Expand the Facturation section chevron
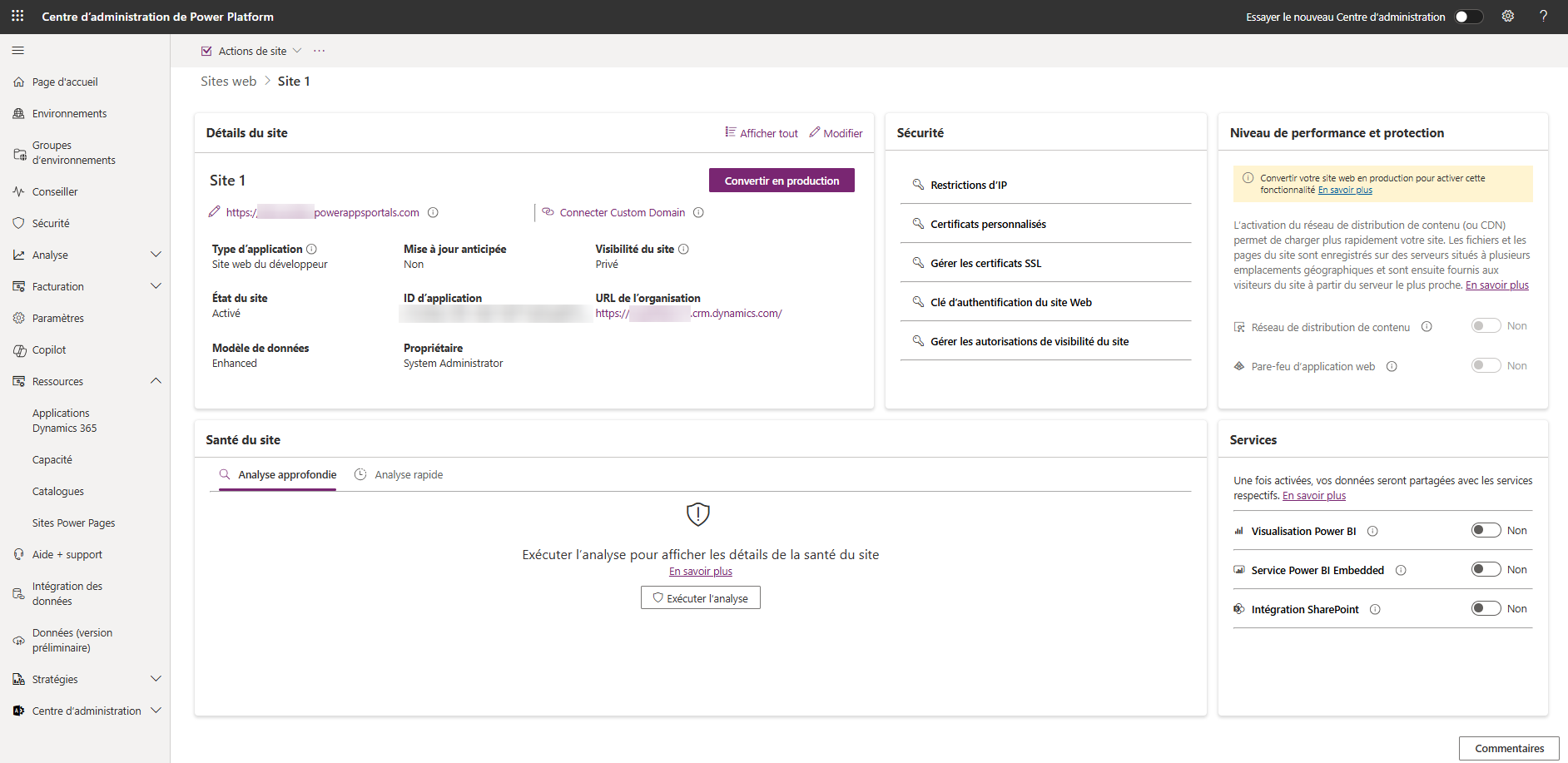Viewport: 1568px width, 763px height. pos(156,286)
